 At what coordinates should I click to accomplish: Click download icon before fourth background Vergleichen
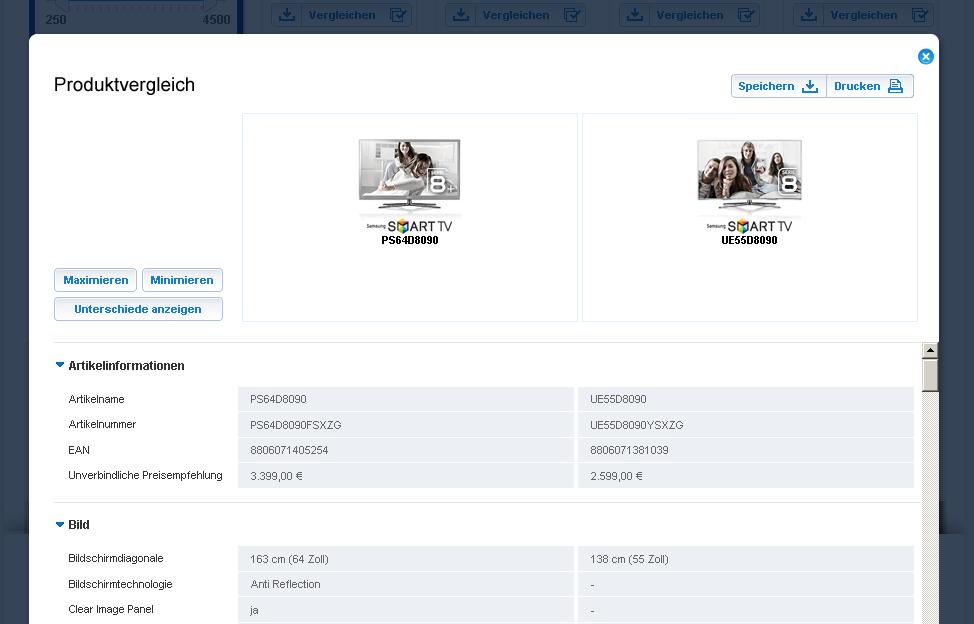coord(809,14)
